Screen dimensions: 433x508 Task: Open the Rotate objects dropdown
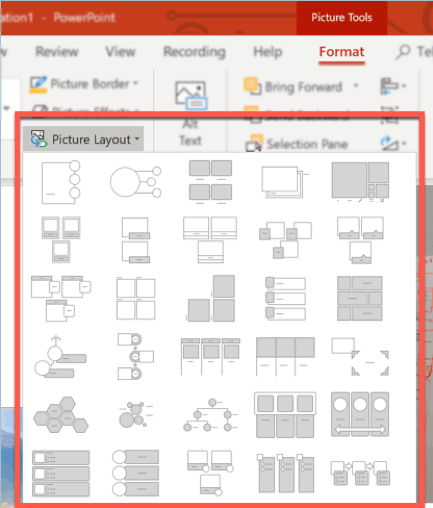(x=393, y=143)
